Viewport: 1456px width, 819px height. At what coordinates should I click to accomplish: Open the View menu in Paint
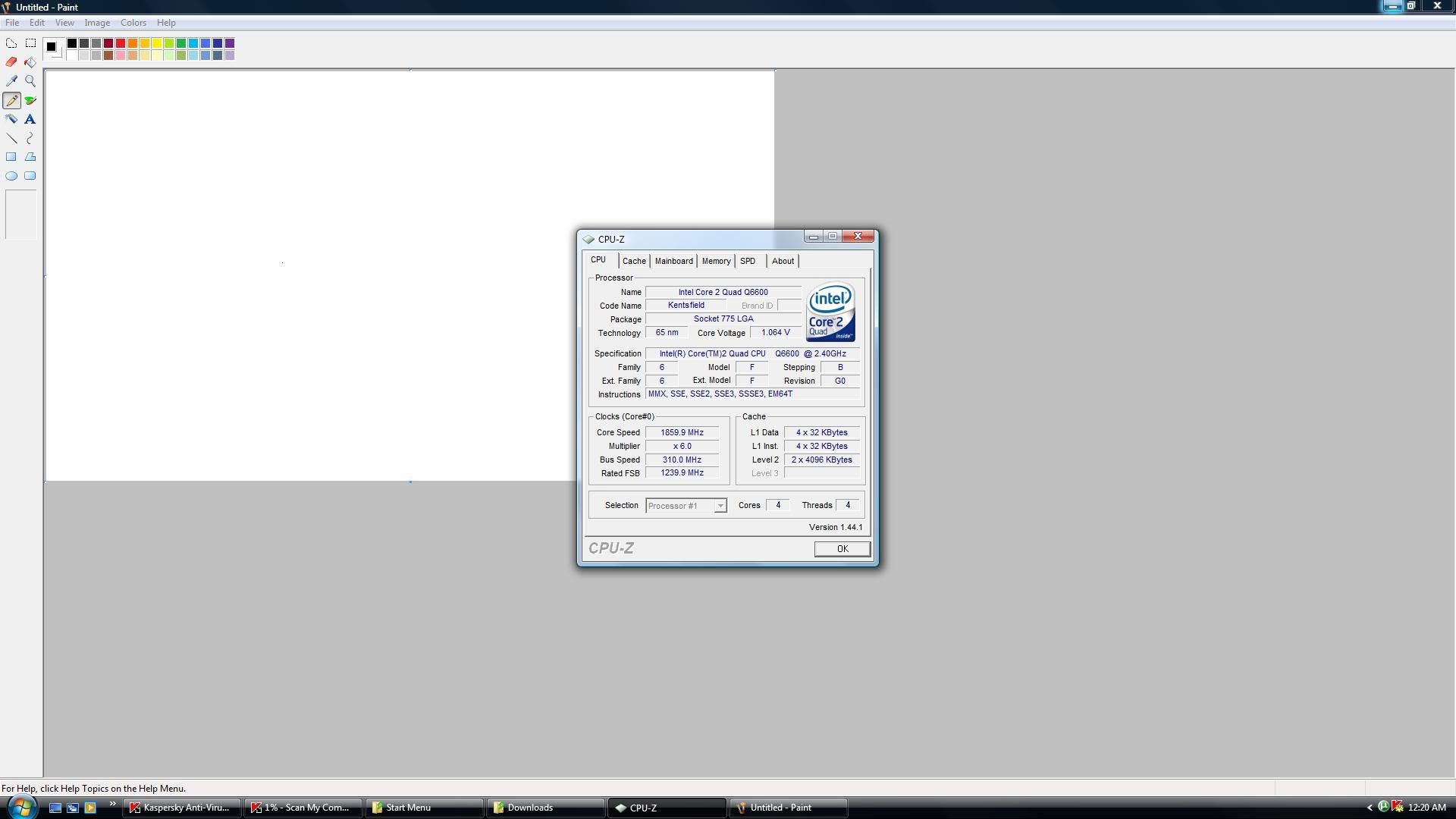(x=64, y=23)
